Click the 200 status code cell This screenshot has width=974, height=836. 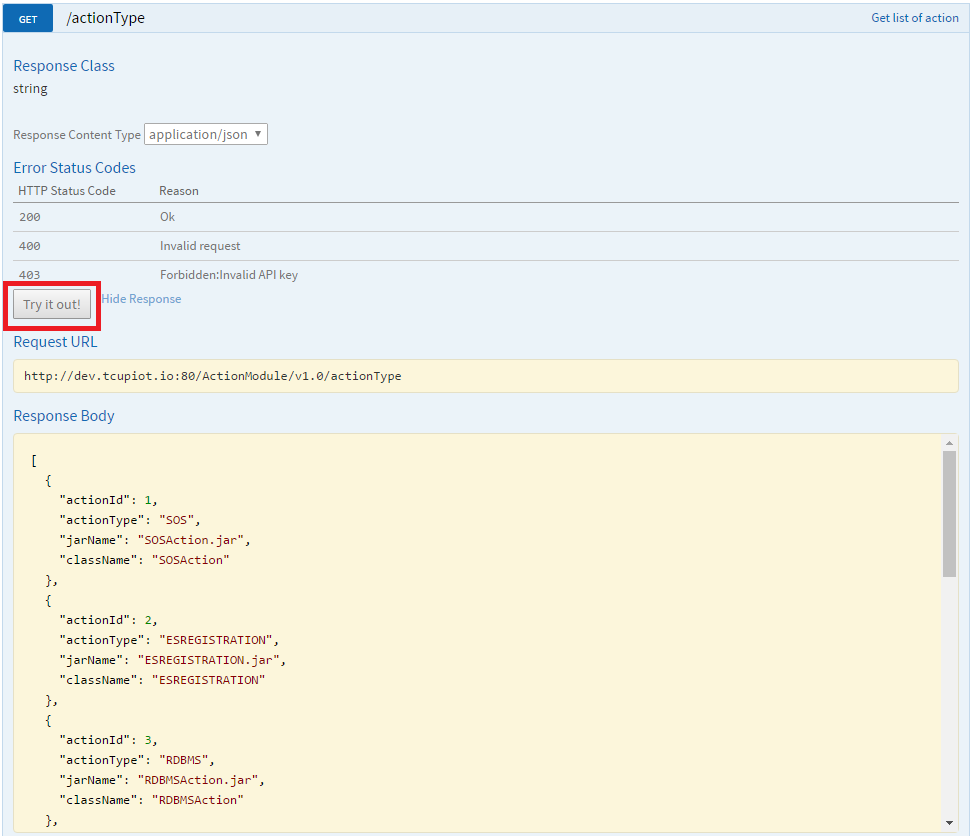pyautogui.click(x=30, y=217)
